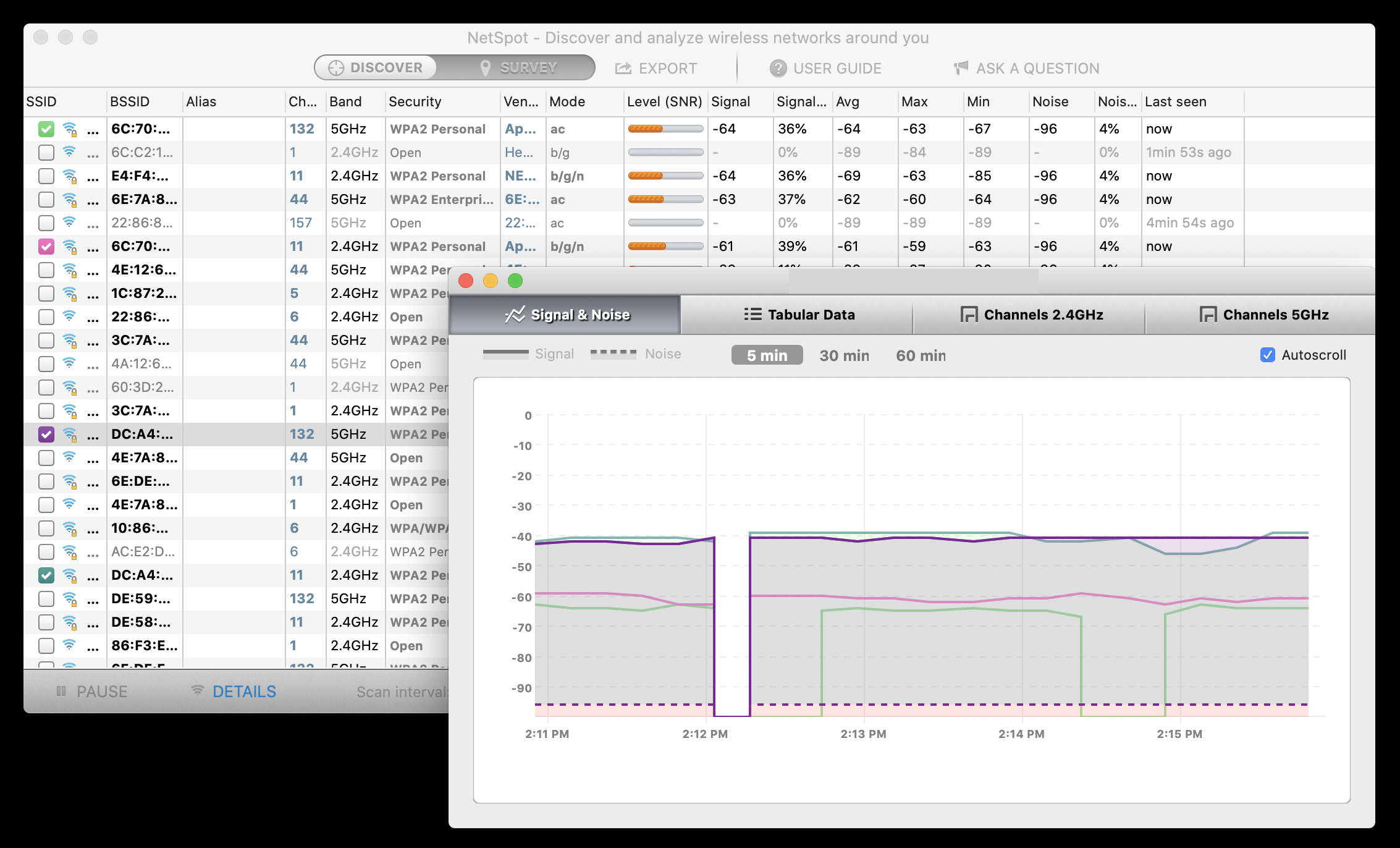
Task: Click locked Wi-Fi icon of DE:59 row
Action: click(x=70, y=599)
